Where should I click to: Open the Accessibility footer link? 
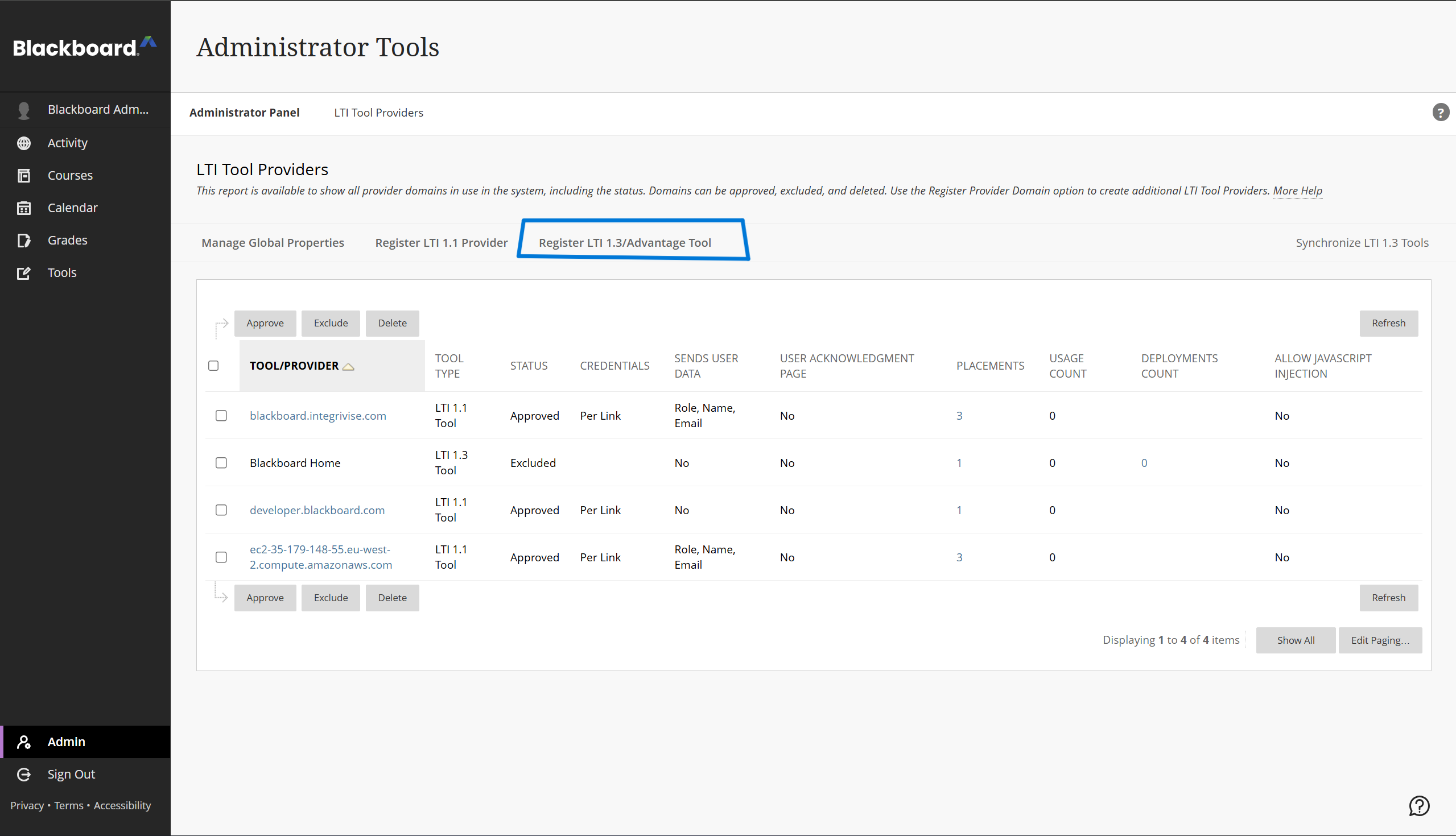click(x=122, y=805)
